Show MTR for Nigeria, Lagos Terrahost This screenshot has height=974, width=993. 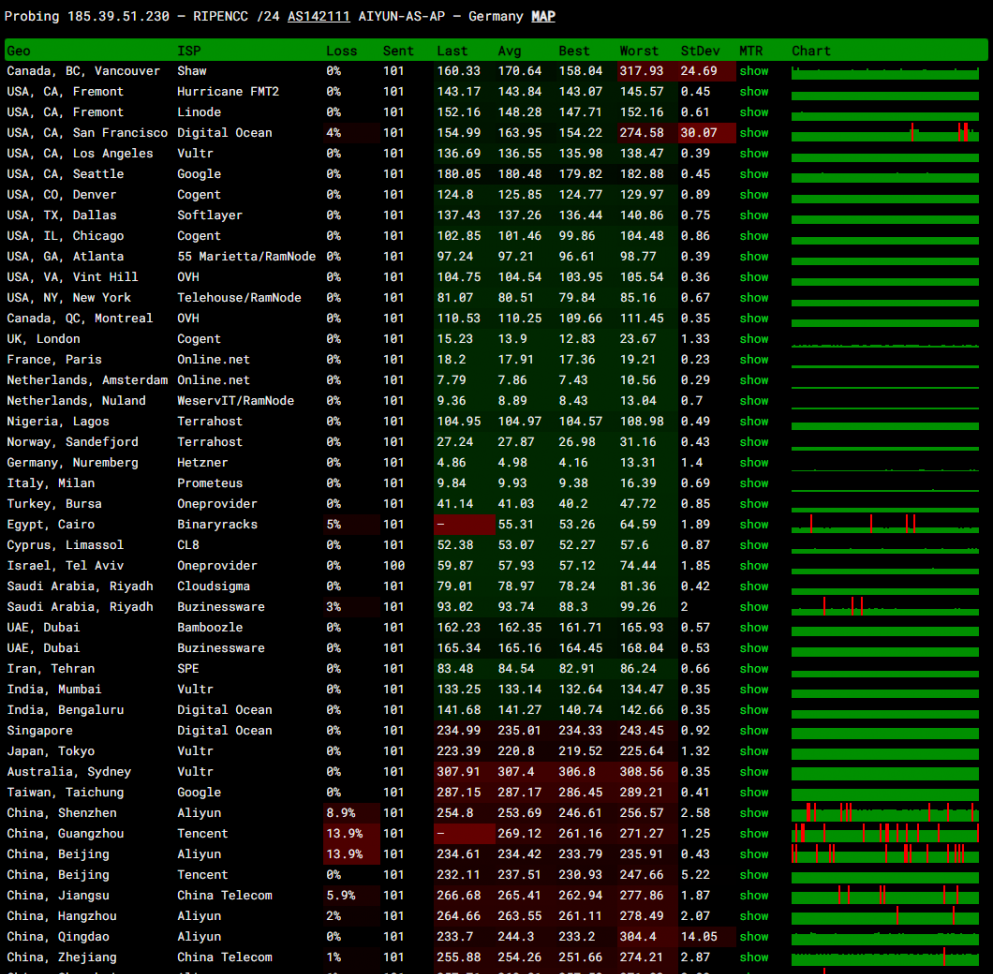[x=754, y=421]
